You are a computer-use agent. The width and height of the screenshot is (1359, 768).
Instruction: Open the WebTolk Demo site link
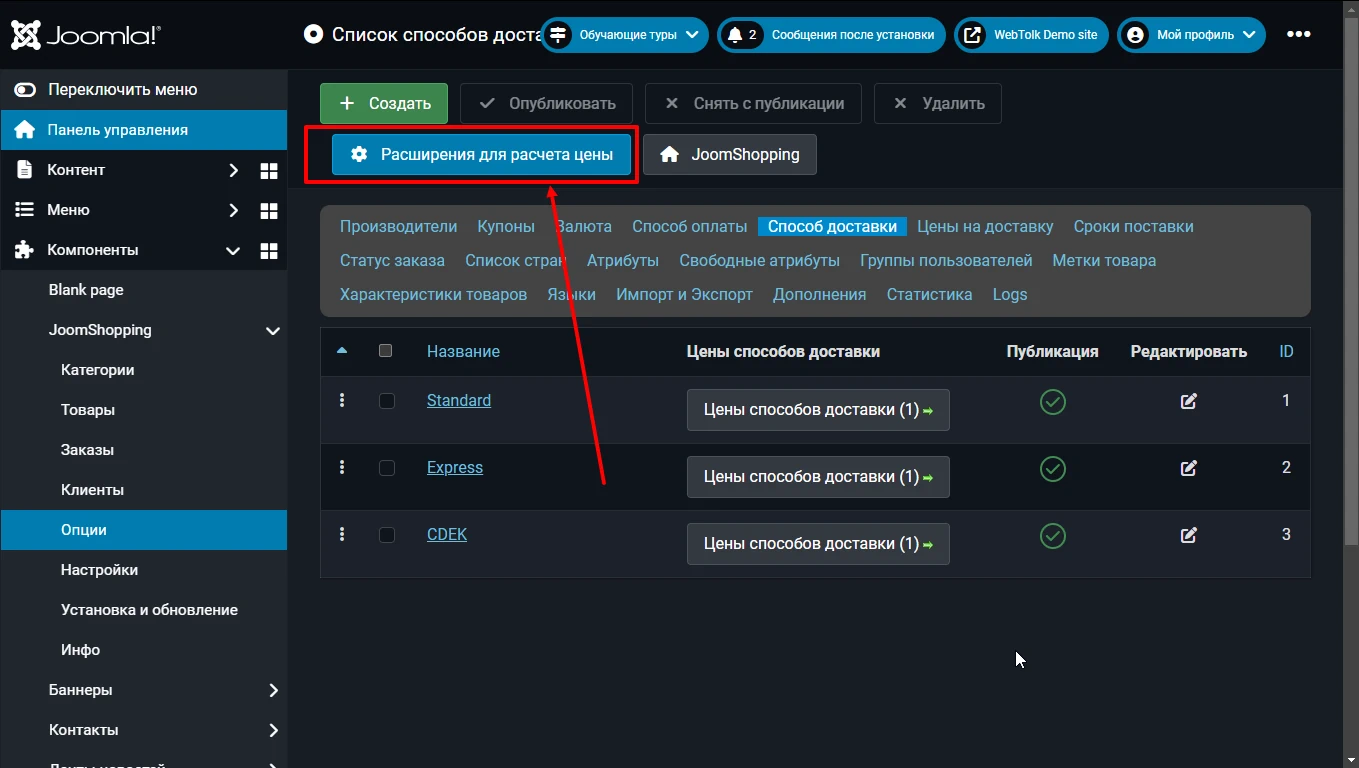(x=1031, y=35)
